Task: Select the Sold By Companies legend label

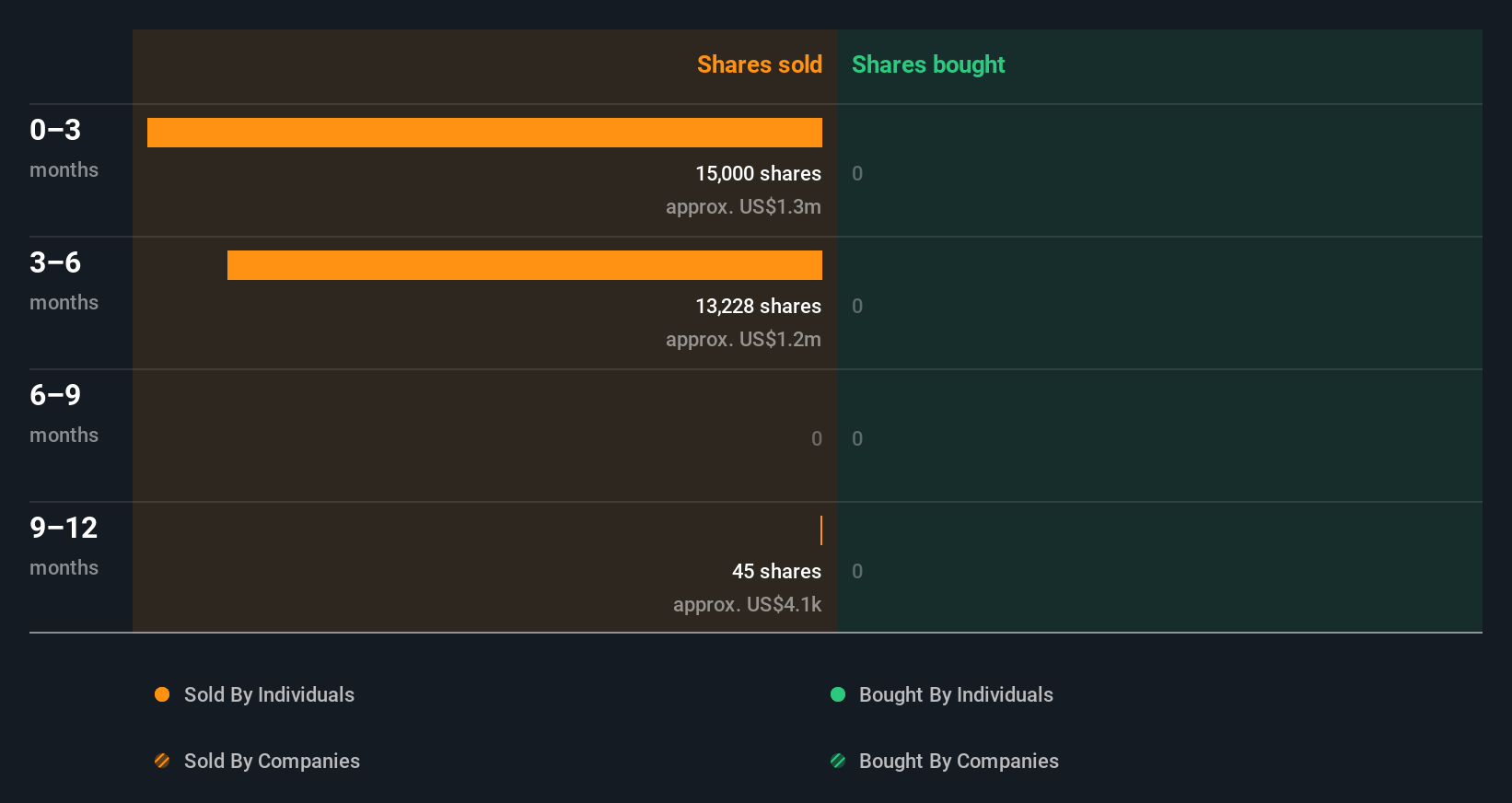Action: pyautogui.click(x=272, y=762)
